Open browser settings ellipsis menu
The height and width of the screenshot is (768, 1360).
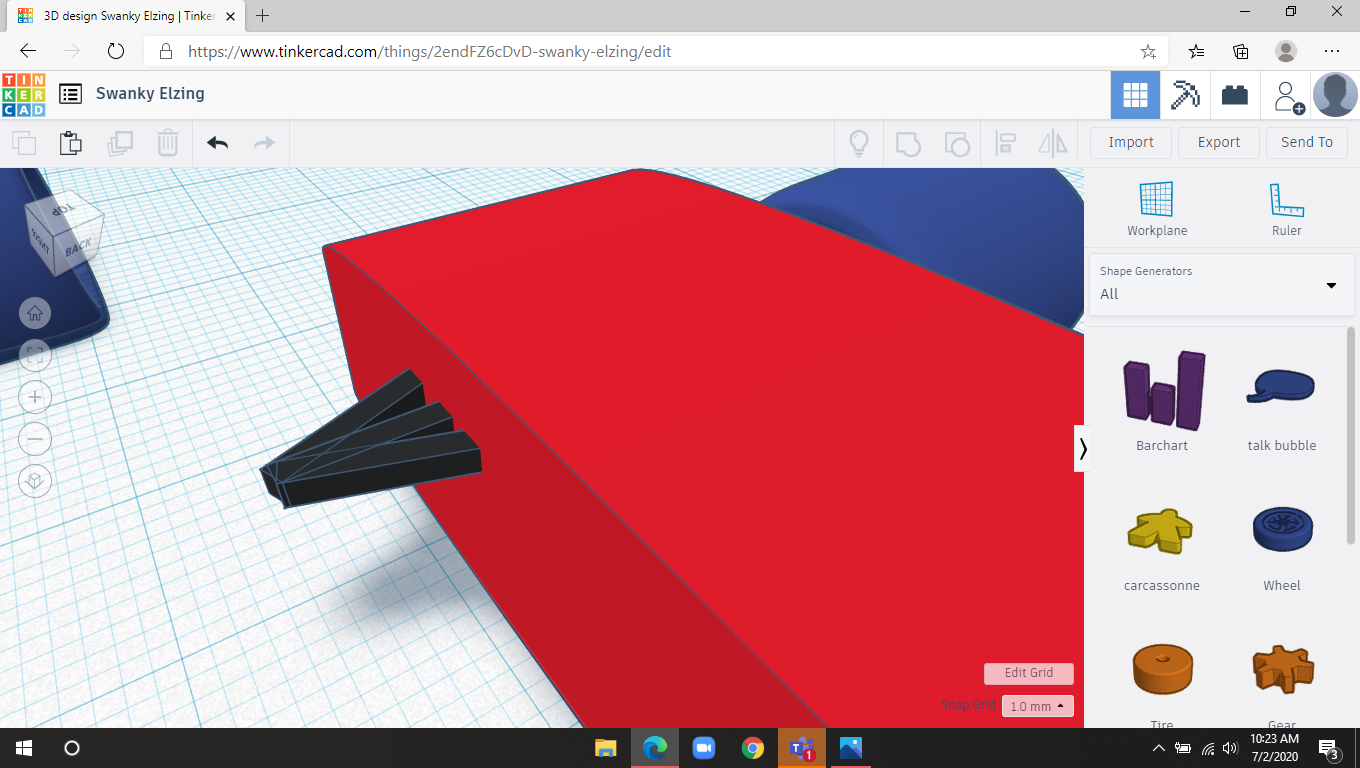point(1331,51)
